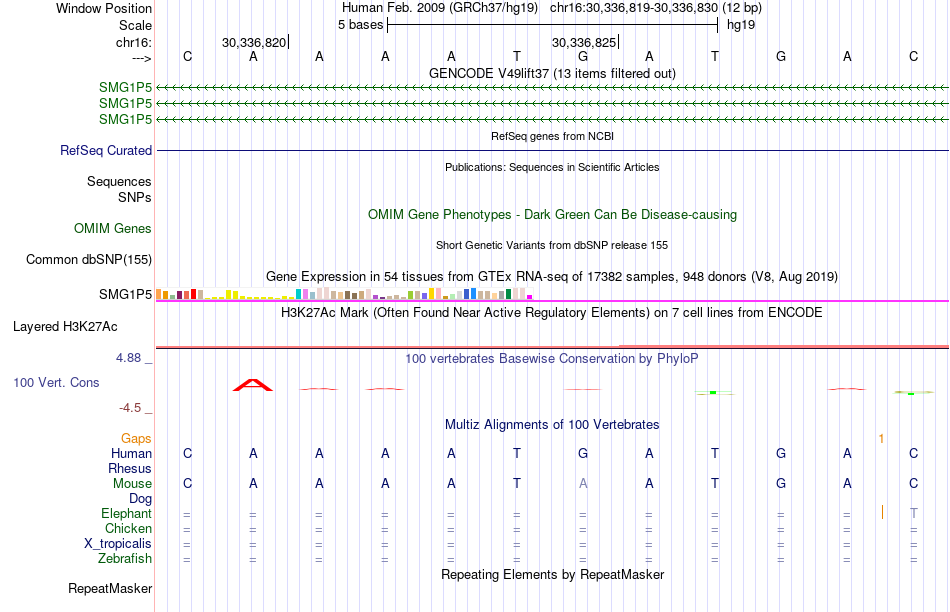950x612 pixels.
Task: Click the Window Position label
Action: [104, 8]
